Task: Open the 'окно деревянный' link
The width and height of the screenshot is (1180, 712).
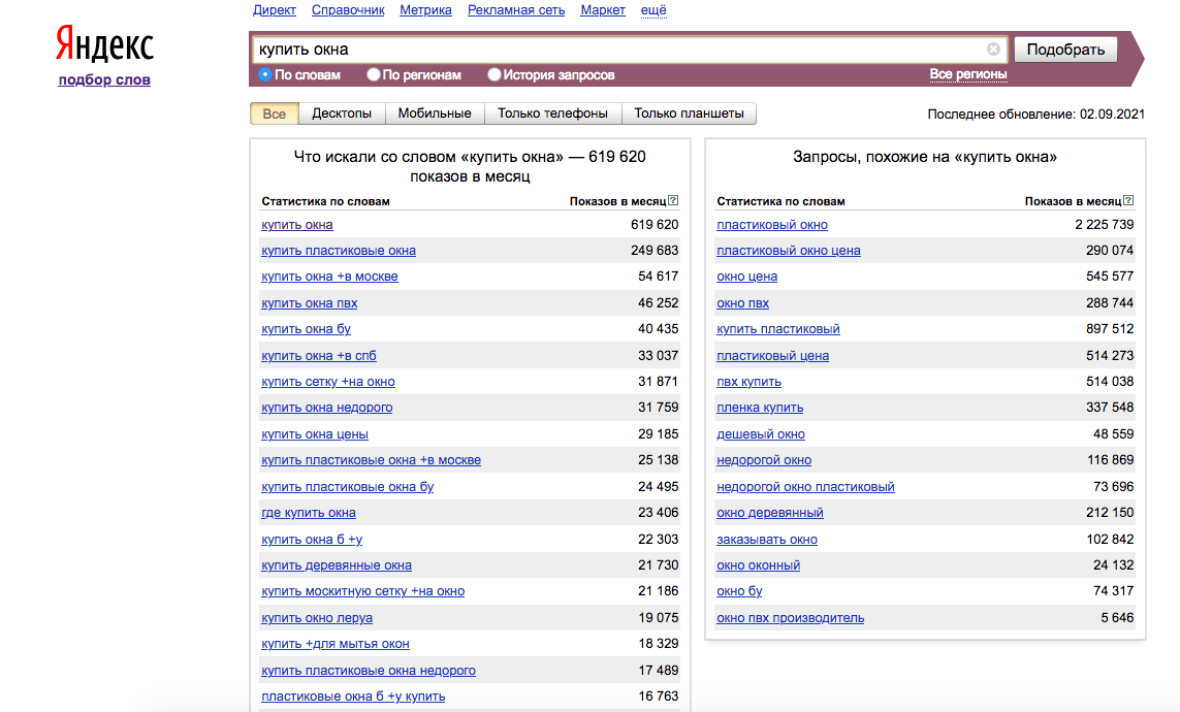Action: (x=770, y=513)
